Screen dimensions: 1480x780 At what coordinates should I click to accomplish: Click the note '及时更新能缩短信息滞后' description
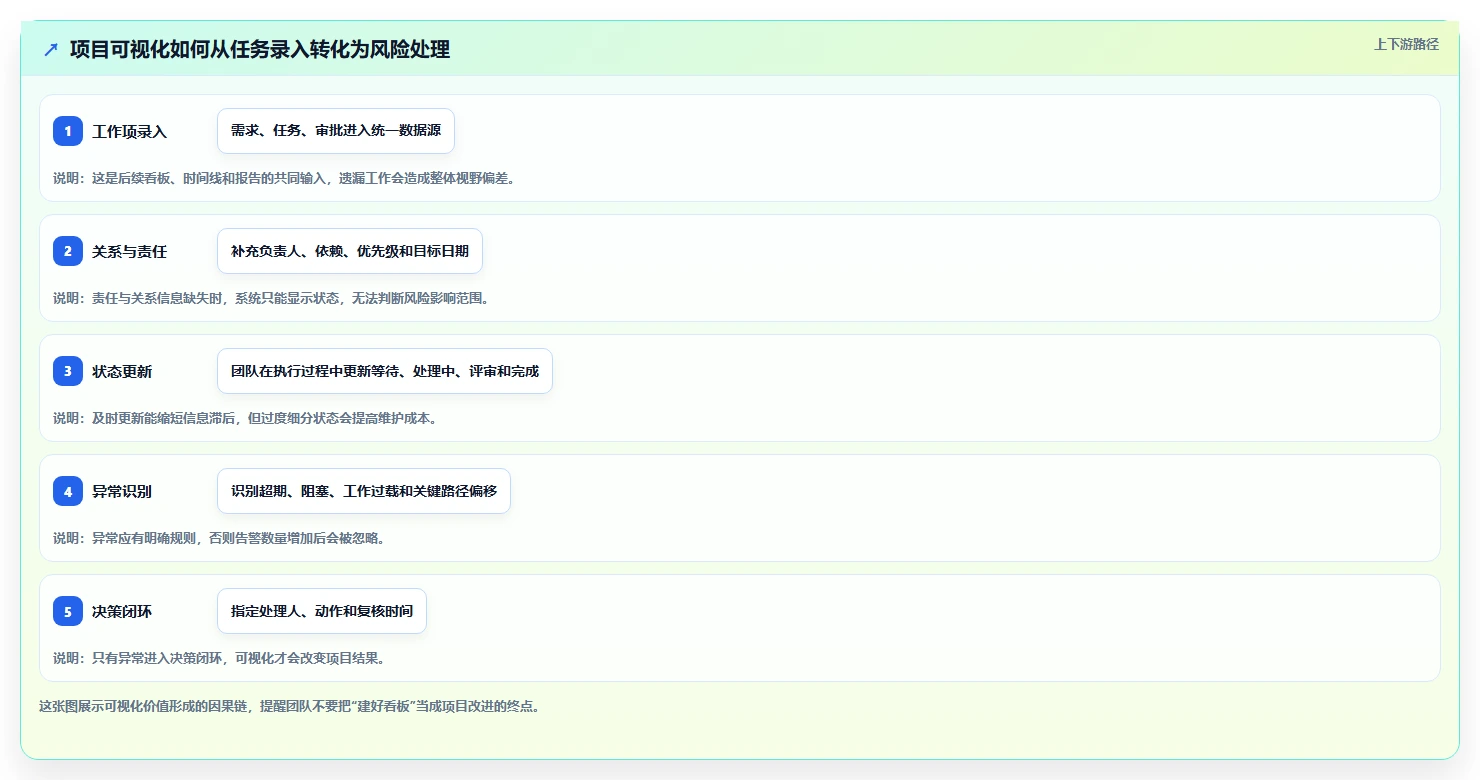click(x=245, y=418)
